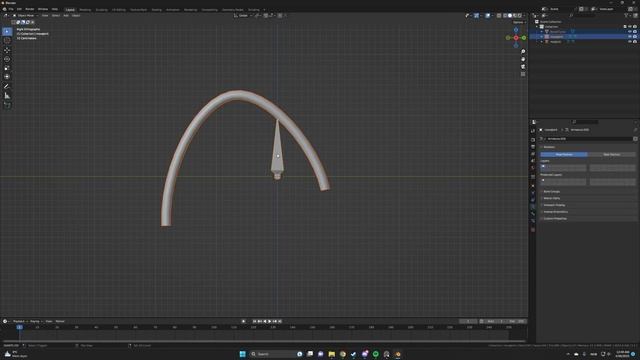Toggle the first protected layer dot
640x360 pixels.
[x=543, y=180]
